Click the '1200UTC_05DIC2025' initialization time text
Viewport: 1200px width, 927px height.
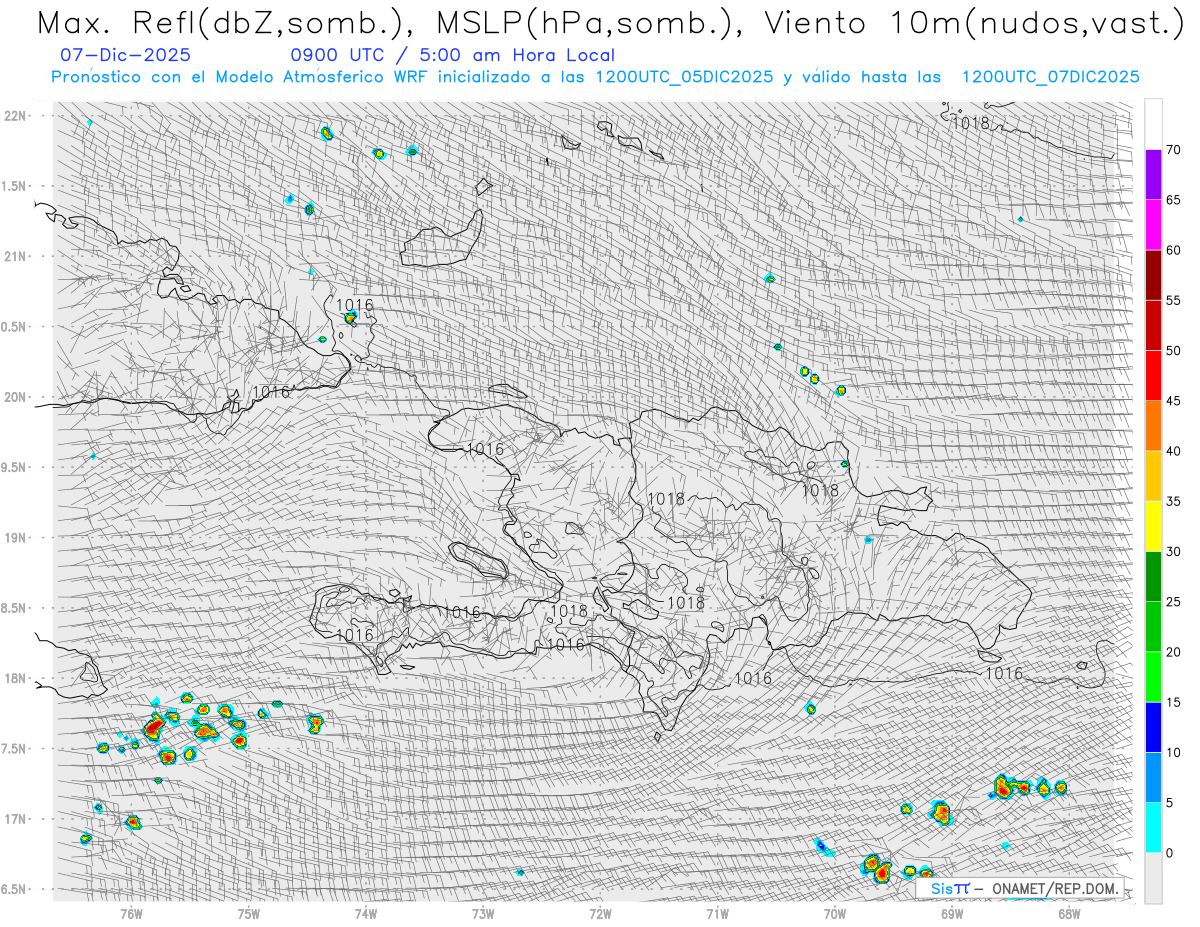pyautogui.click(x=684, y=77)
